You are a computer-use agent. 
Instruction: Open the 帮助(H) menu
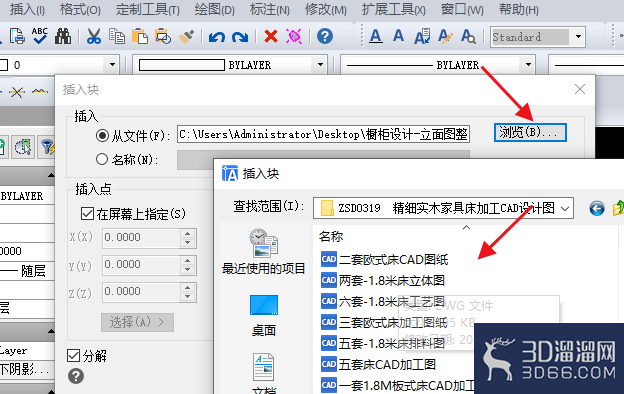coord(519,9)
